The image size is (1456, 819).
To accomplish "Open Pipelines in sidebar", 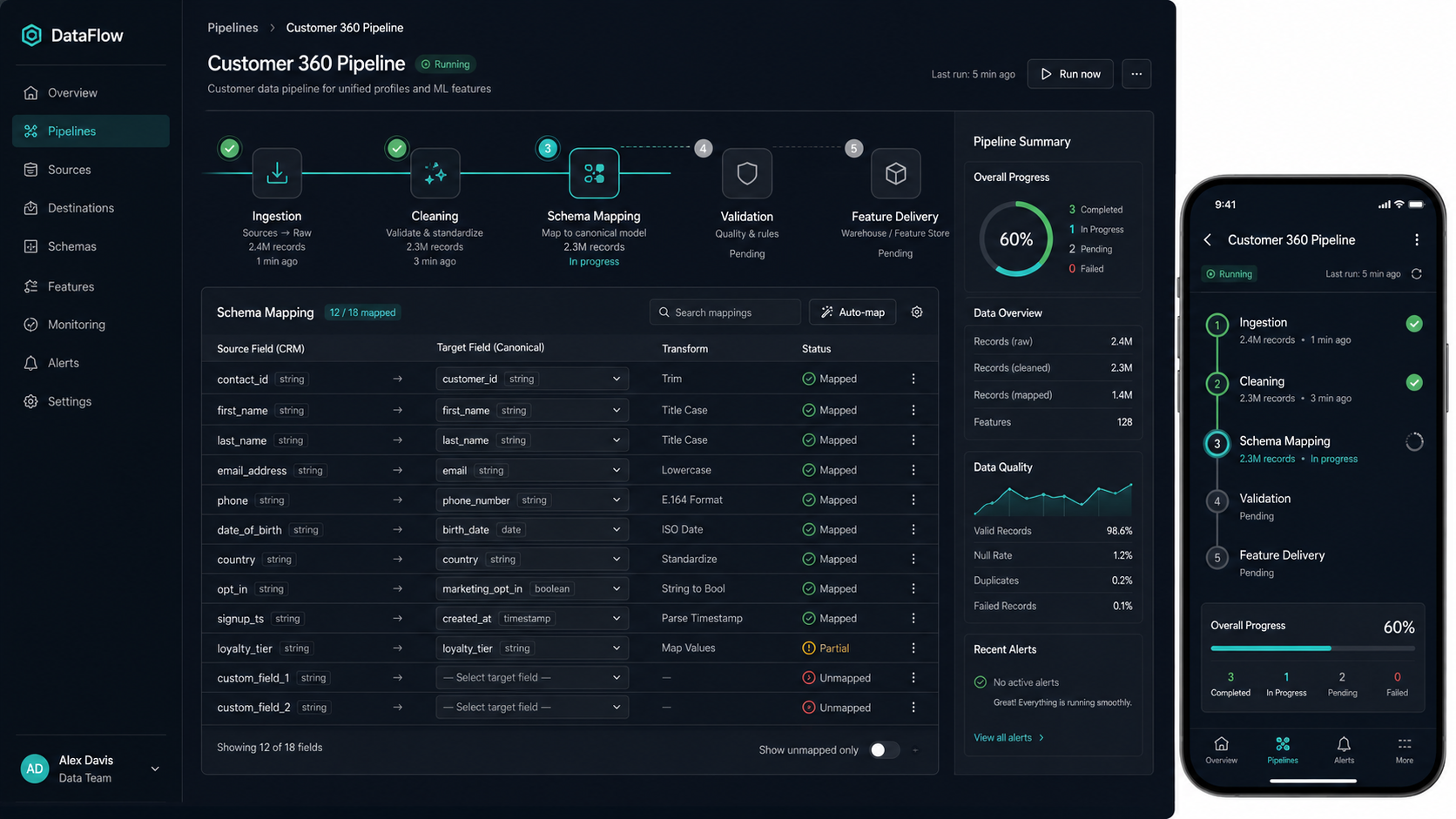I will pos(91,131).
